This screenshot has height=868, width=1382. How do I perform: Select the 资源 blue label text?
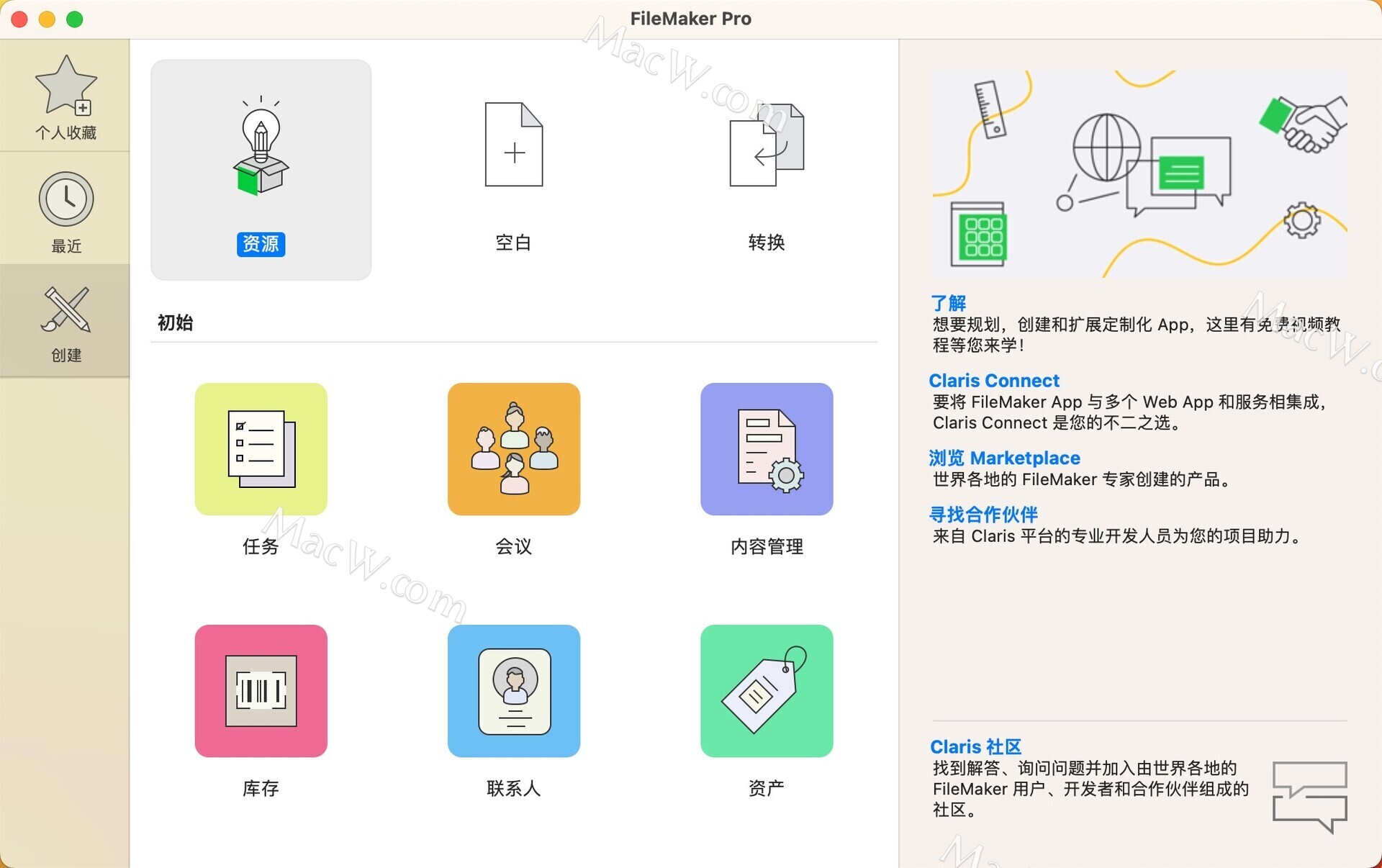point(261,244)
